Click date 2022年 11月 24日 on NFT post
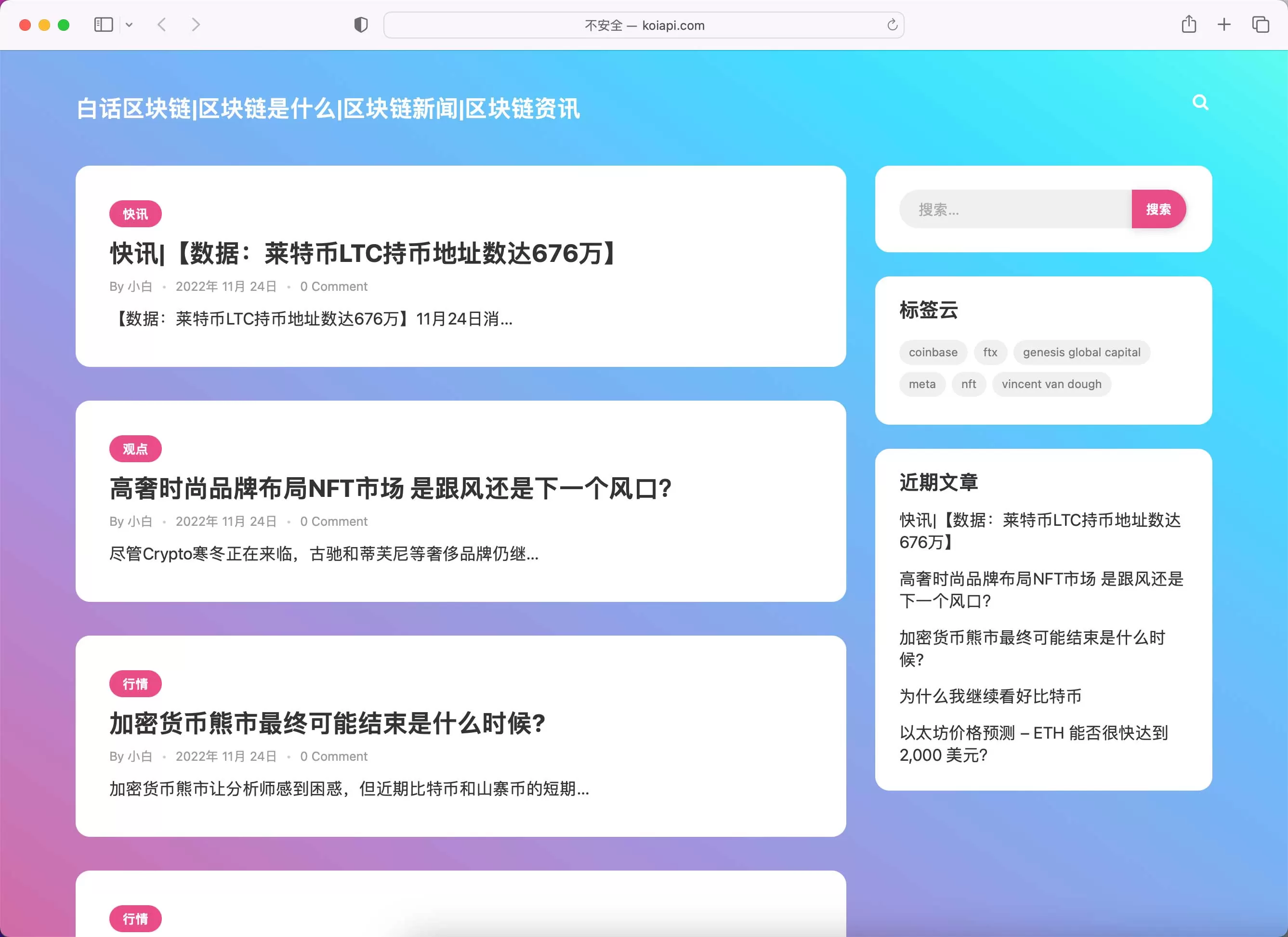1288x937 pixels. [x=226, y=521]
